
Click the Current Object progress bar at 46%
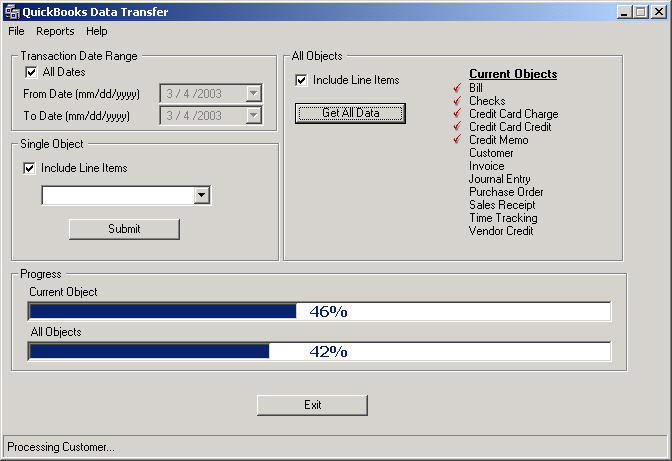pos(319,311)
